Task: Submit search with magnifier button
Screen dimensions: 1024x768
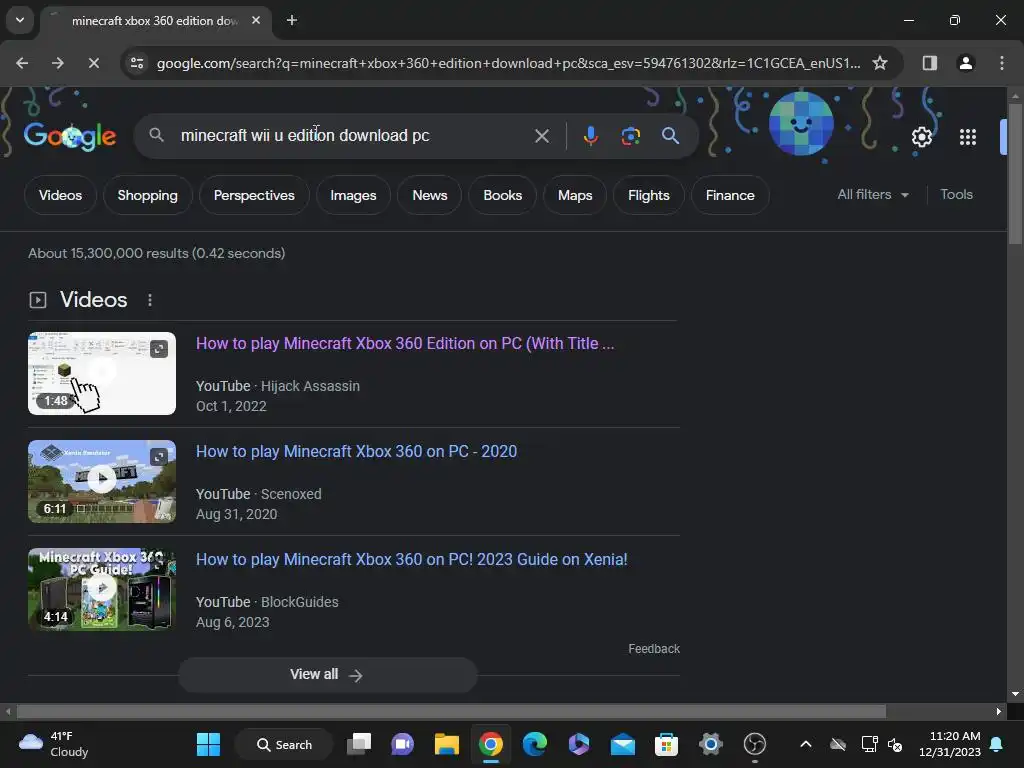Action: (x=670, y=136)
